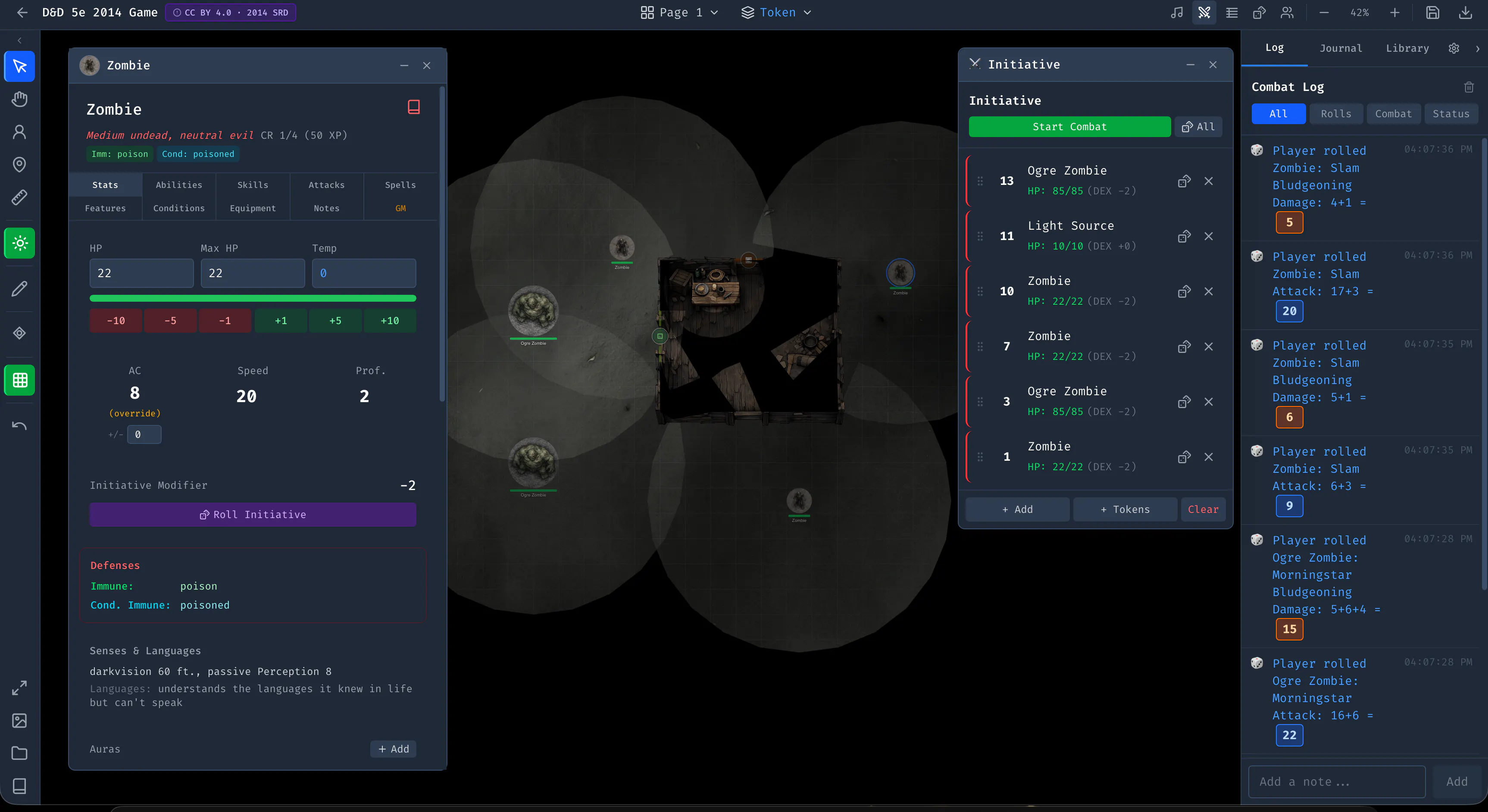Roll initiative for Light Source entry
Screen dimensions: 1488x812
[x=1184, y=236]
